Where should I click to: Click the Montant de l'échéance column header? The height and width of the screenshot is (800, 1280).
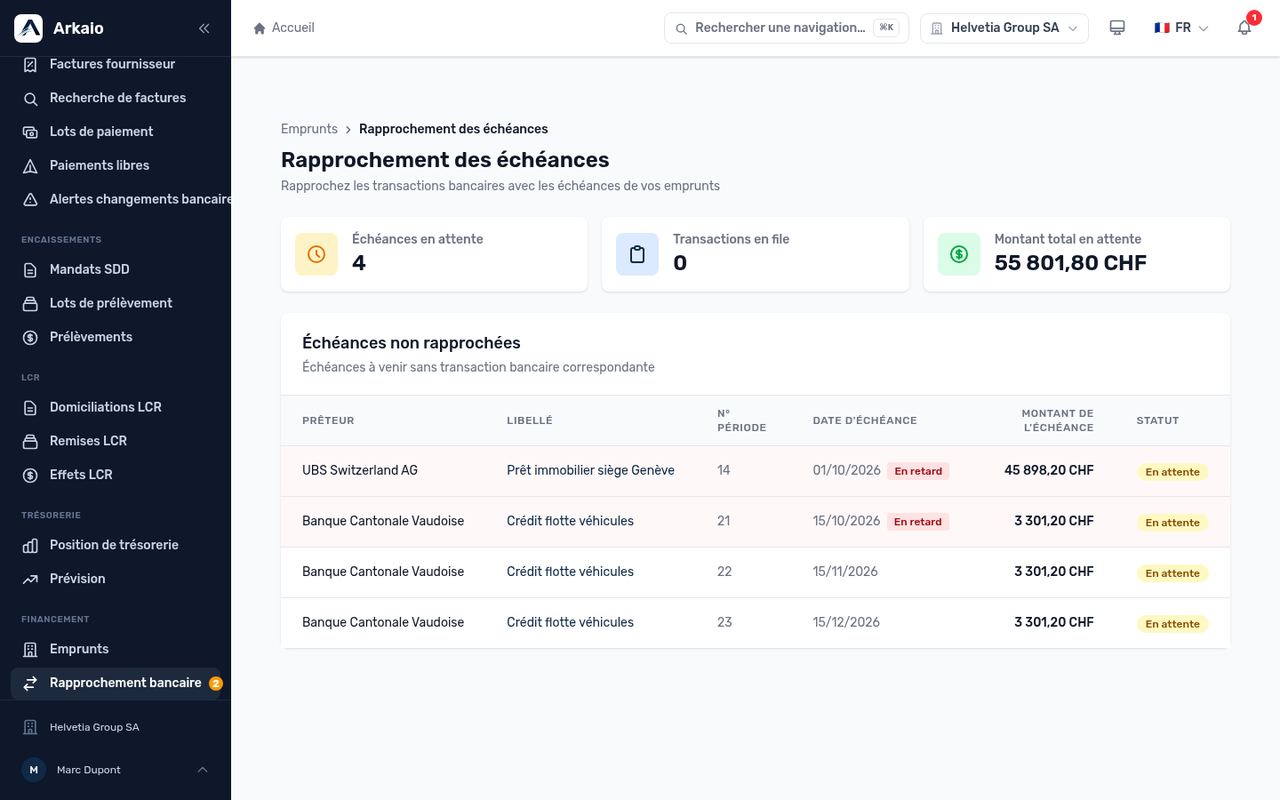[x=1057, y=420]
